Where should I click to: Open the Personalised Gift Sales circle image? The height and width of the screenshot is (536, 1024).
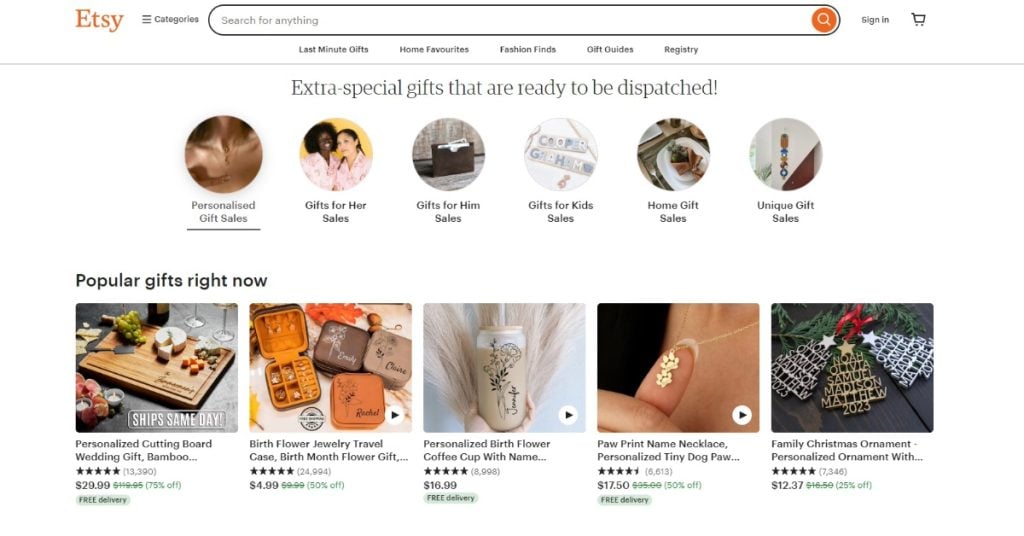click(x=223, y=155)
